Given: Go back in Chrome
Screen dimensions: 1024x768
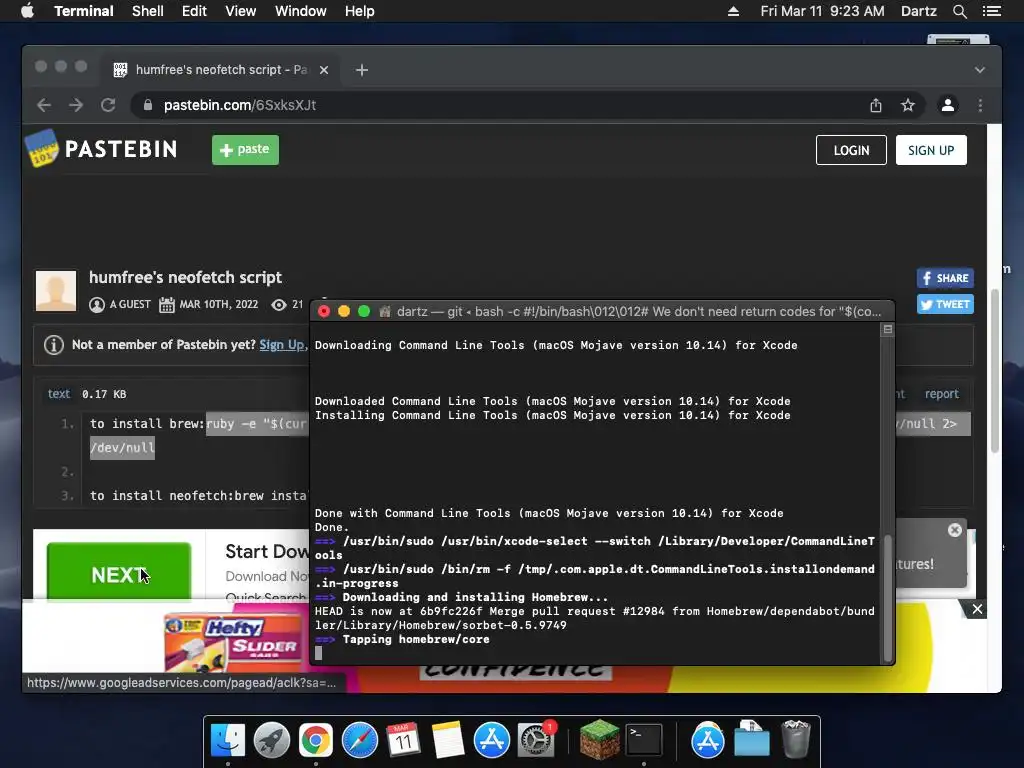Looking at the screenshot, I should click(x=44, y=105).
